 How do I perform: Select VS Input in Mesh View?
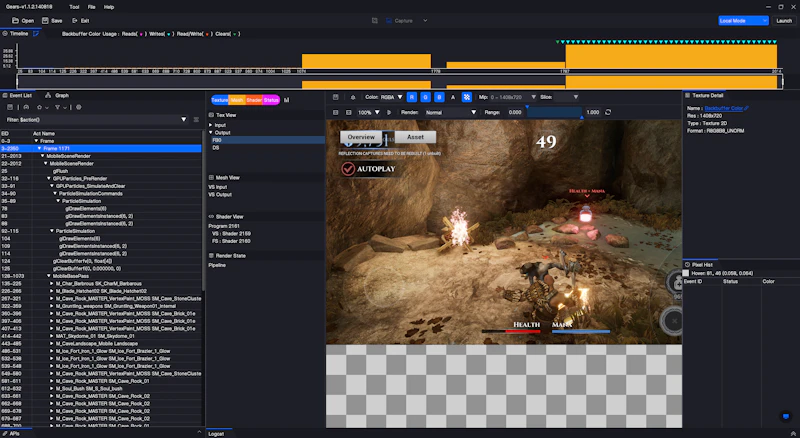(218, 187)
